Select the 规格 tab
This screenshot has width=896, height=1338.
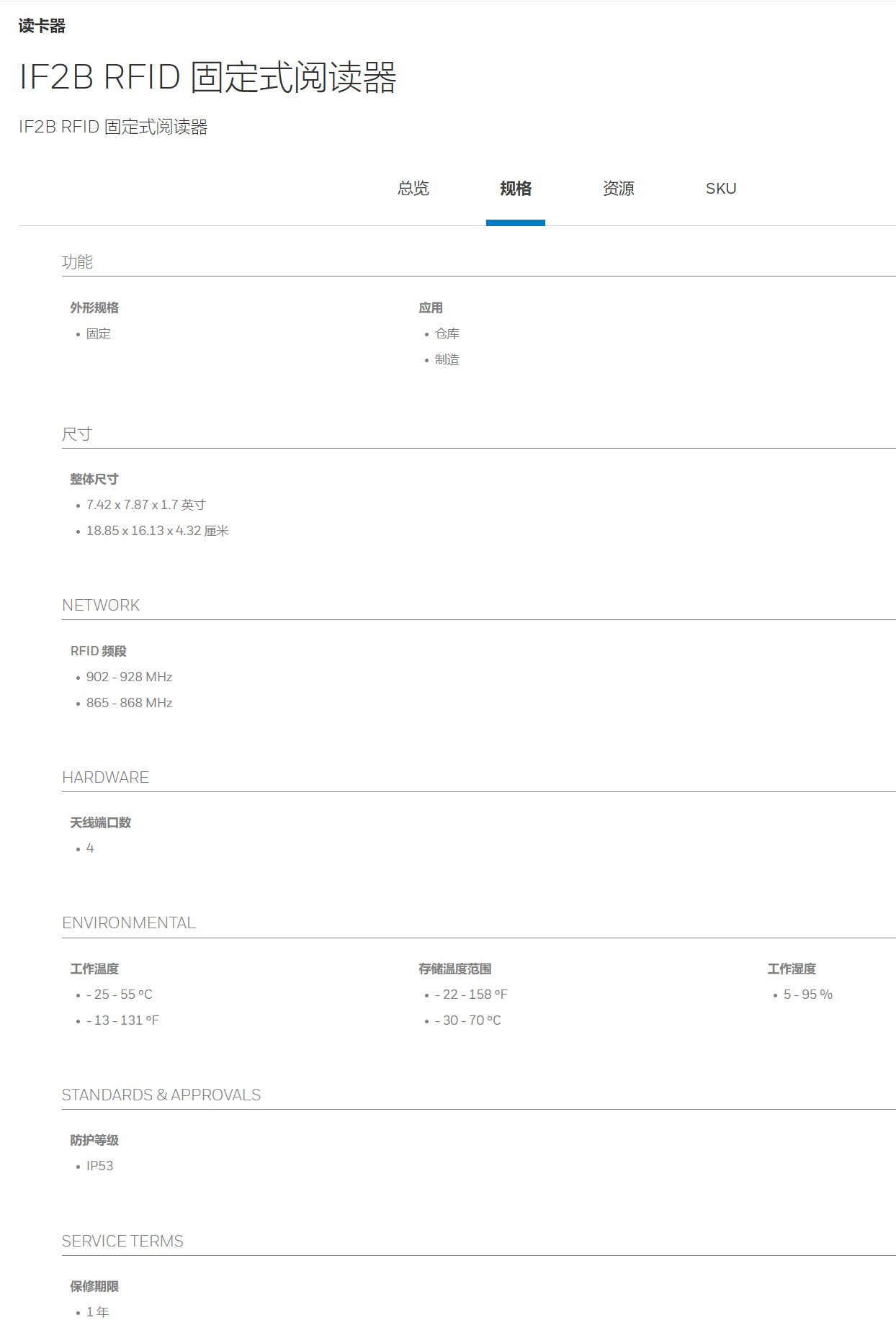pos(516,189)
